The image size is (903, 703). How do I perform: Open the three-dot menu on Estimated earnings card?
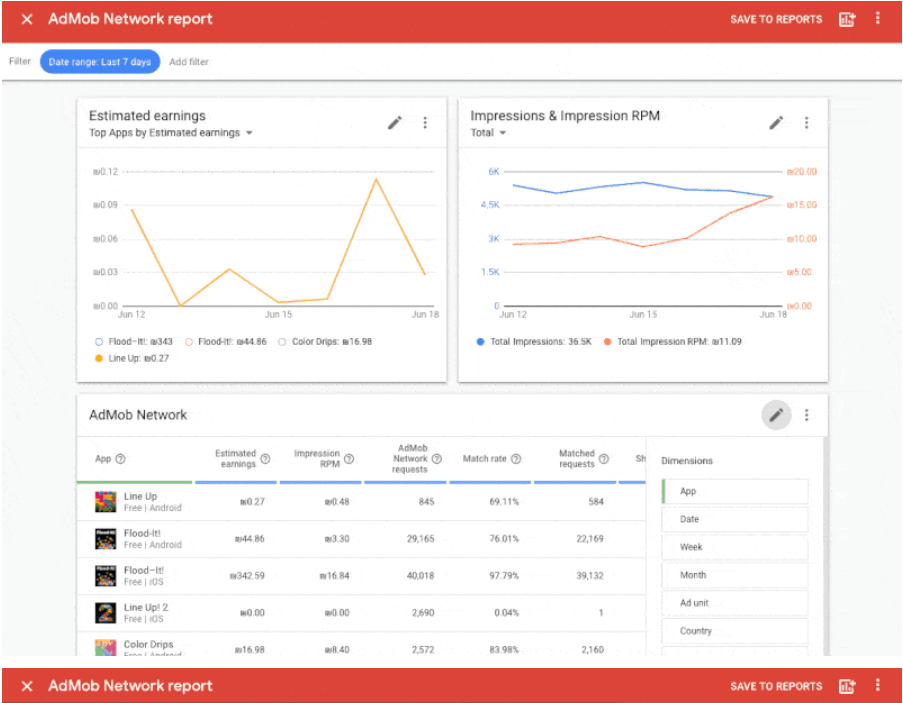[425, 123]
